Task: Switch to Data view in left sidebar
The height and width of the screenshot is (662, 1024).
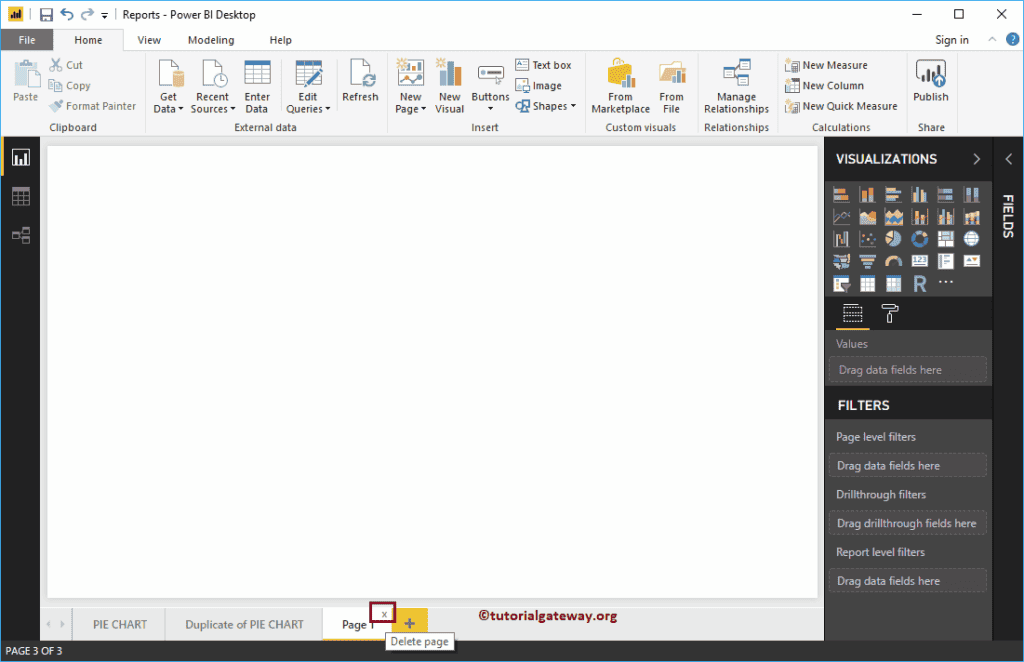Action: (22, 196)
